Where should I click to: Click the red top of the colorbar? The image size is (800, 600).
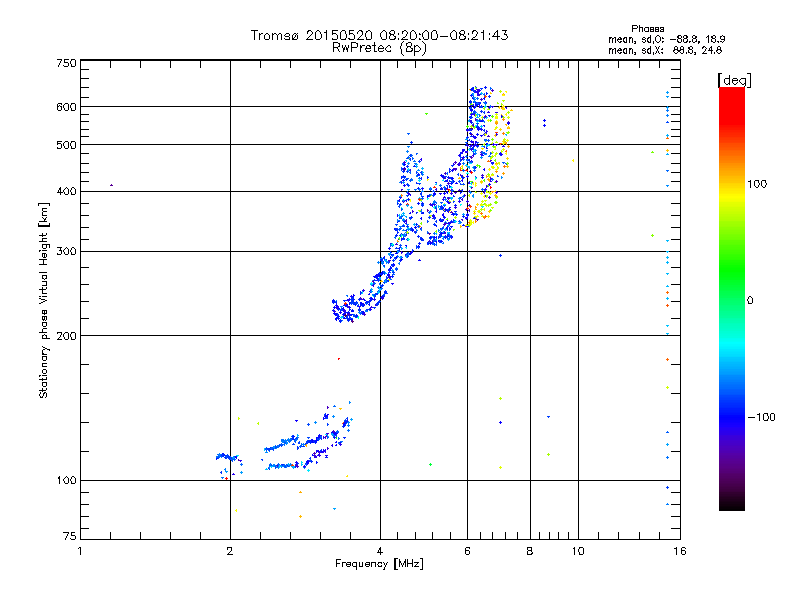[x=732, y=97]
